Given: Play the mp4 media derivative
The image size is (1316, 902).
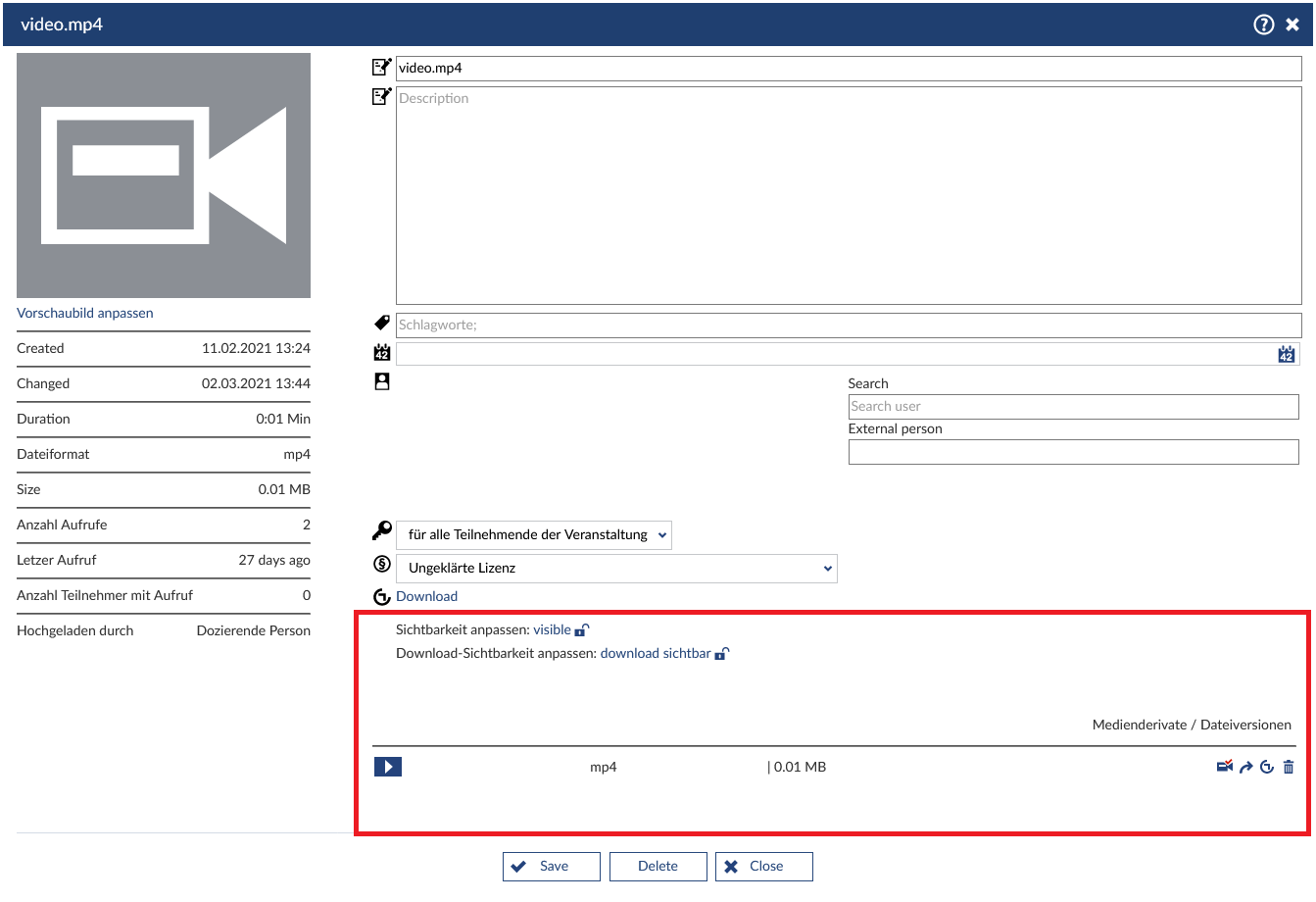Looking at the screenshot, I should tap(388, 767).
